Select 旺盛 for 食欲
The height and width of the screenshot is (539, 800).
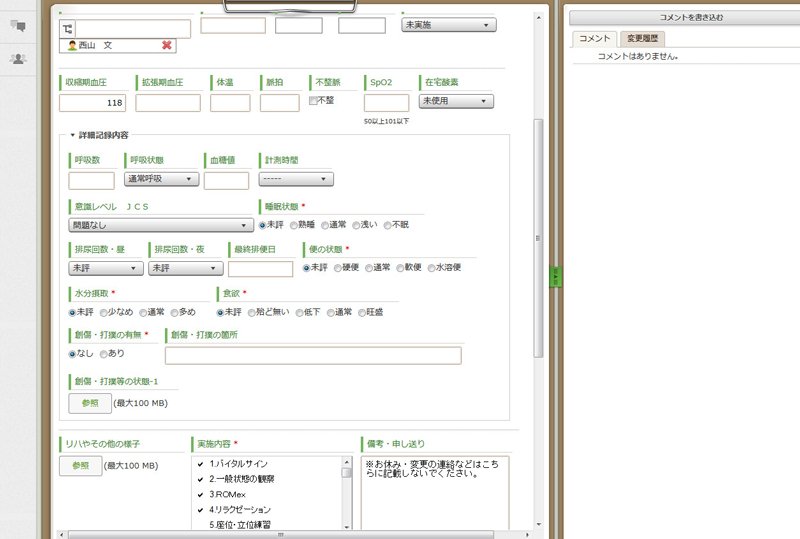(362, 312)
